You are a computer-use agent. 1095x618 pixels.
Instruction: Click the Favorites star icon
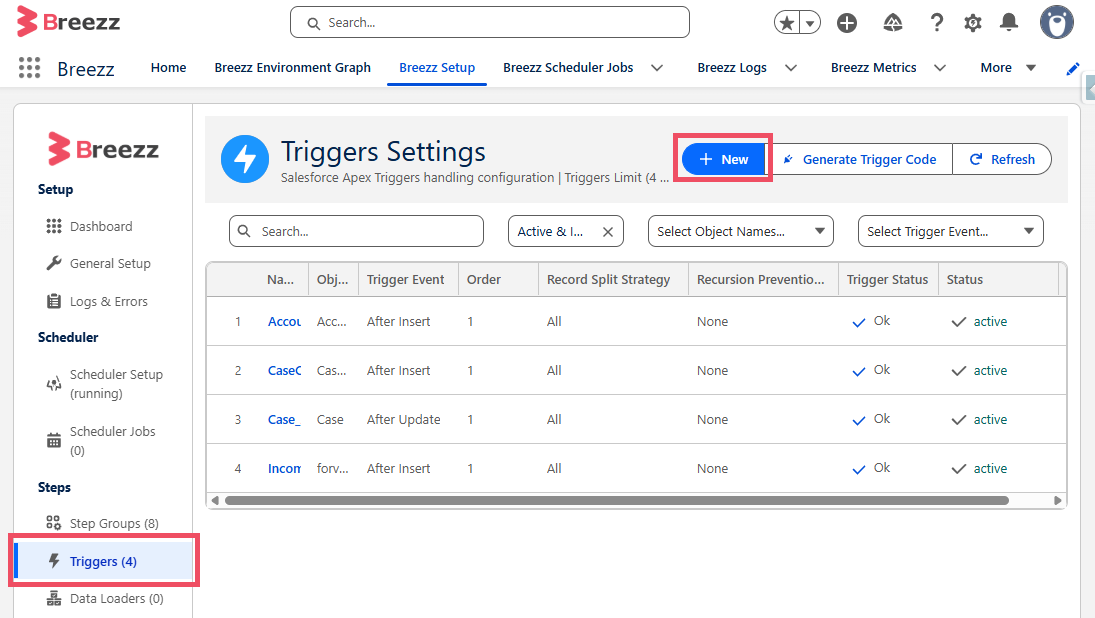click(787, 23)
